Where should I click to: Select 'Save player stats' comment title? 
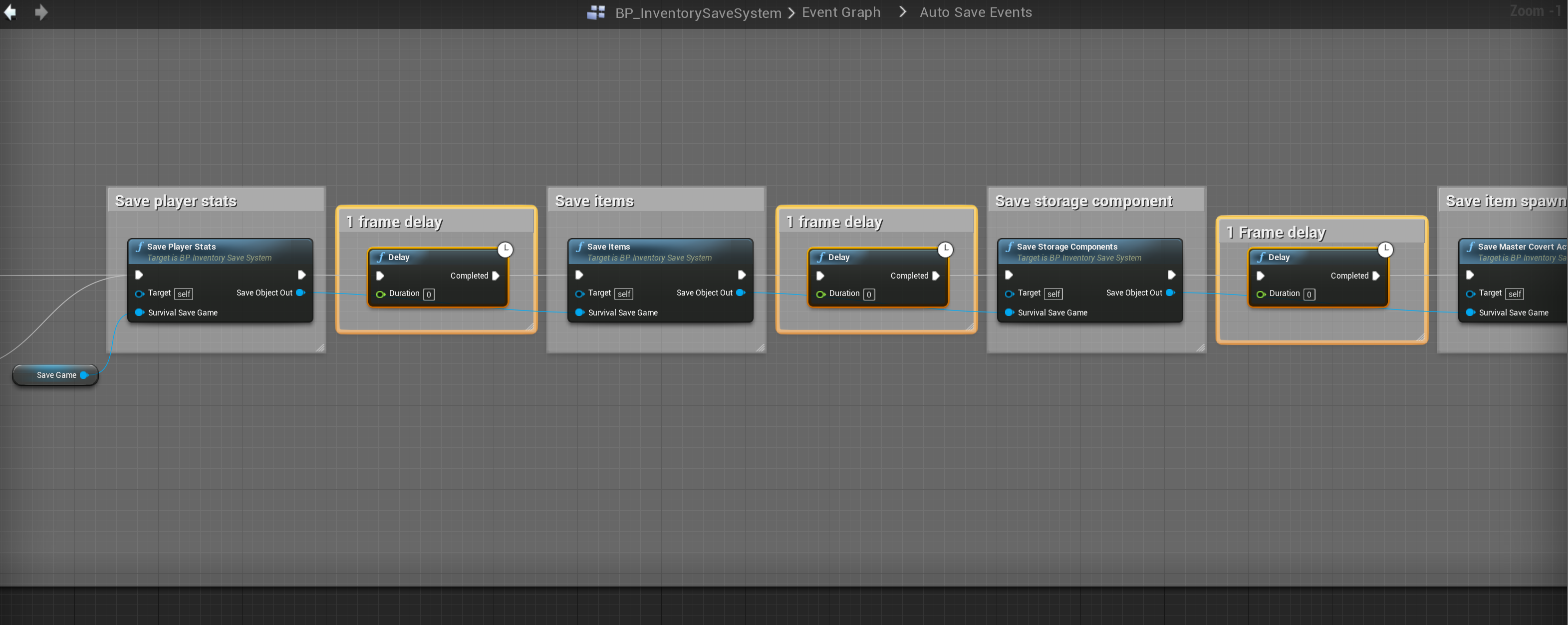(x=176, y=201)
